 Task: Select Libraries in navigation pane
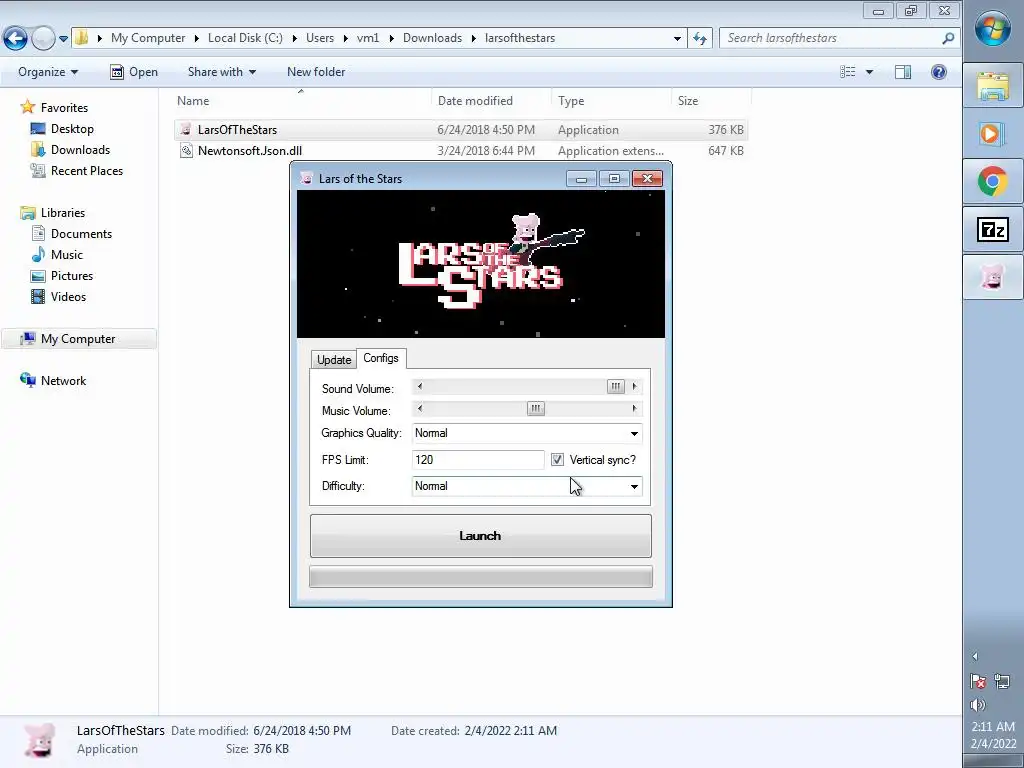tap(63, 212)
